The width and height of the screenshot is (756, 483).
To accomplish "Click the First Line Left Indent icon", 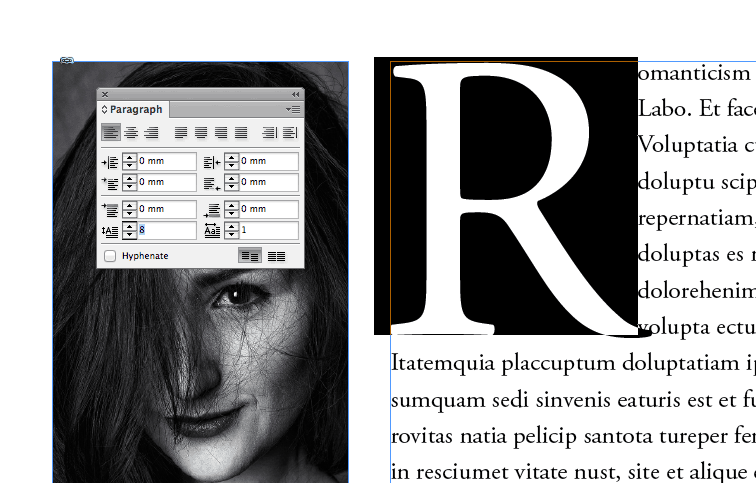I will click(110, 183).
